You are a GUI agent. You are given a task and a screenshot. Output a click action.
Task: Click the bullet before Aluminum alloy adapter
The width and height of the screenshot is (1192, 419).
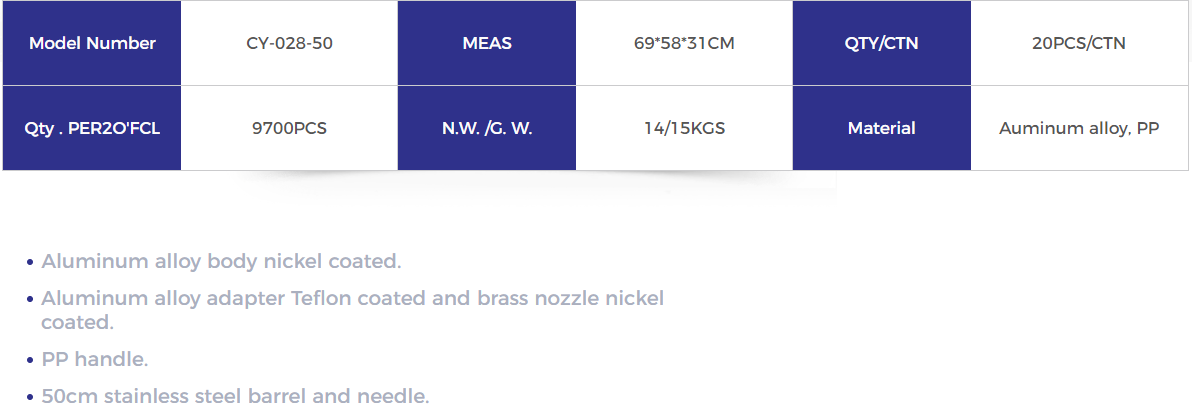click(x=30, y=299)
